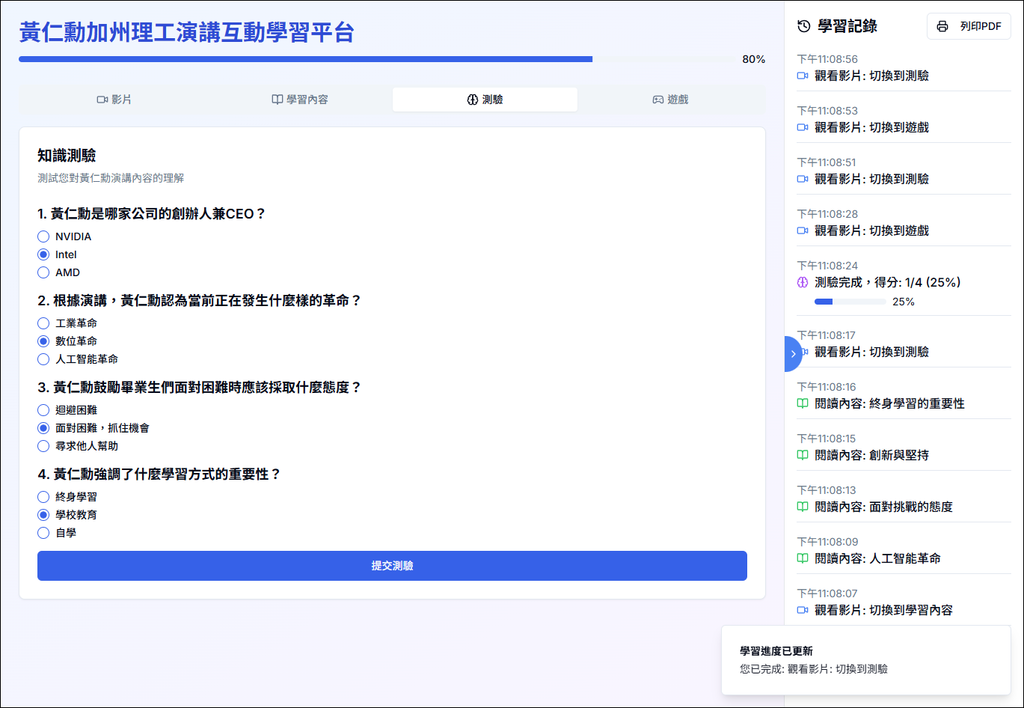Viewport: 1024px width, 708px height.
Task: Click the 提交測驗 submit button
Action: click(x=392, y=566)
